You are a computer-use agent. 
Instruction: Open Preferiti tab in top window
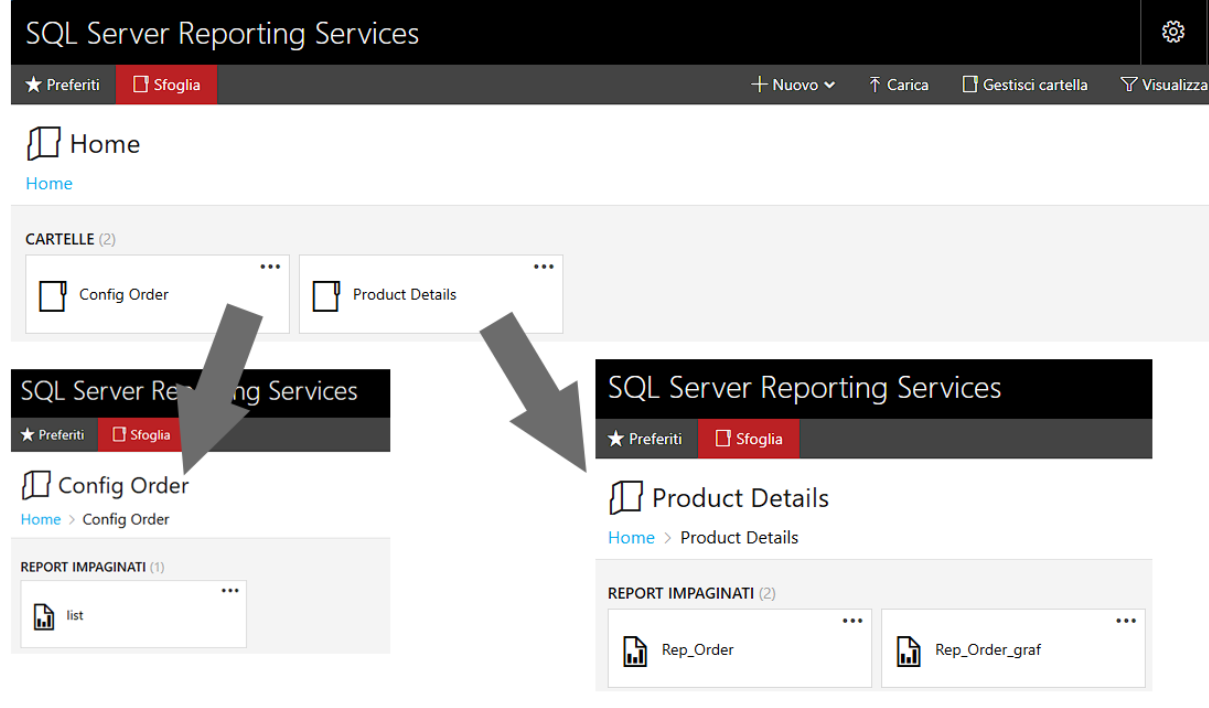[x=63, y=85]
